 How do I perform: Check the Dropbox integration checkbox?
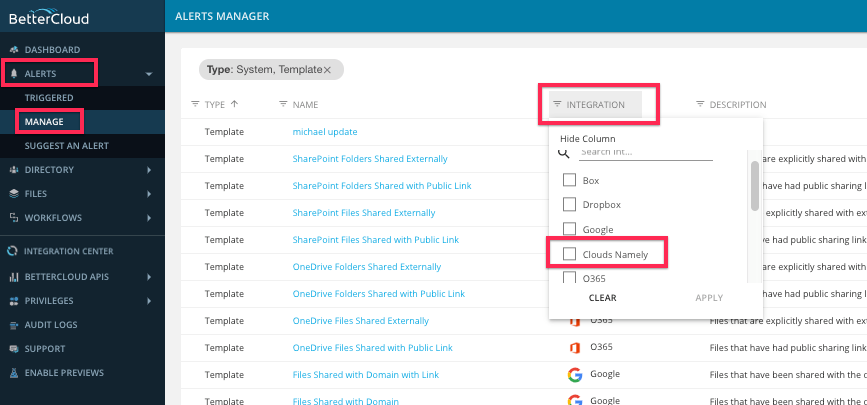click(x=570, y=204)
